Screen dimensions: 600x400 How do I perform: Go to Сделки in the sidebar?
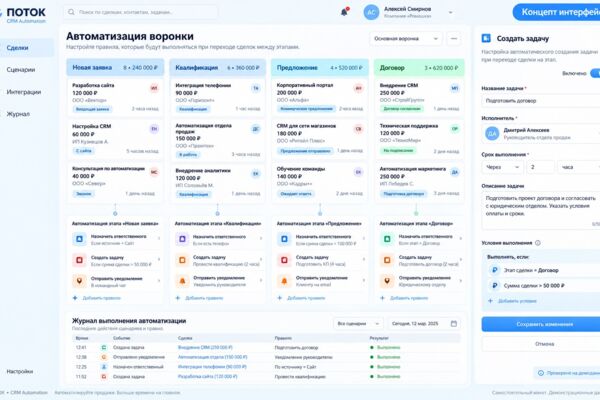27,48
